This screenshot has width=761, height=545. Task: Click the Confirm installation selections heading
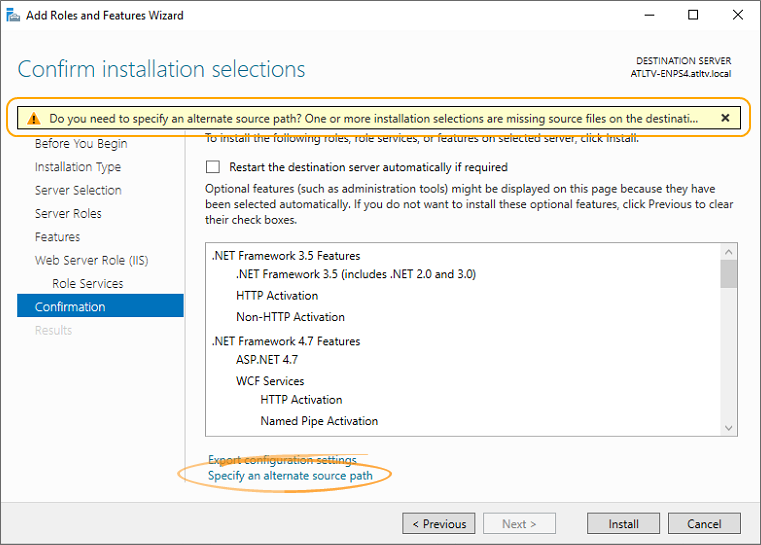(162, 69)
